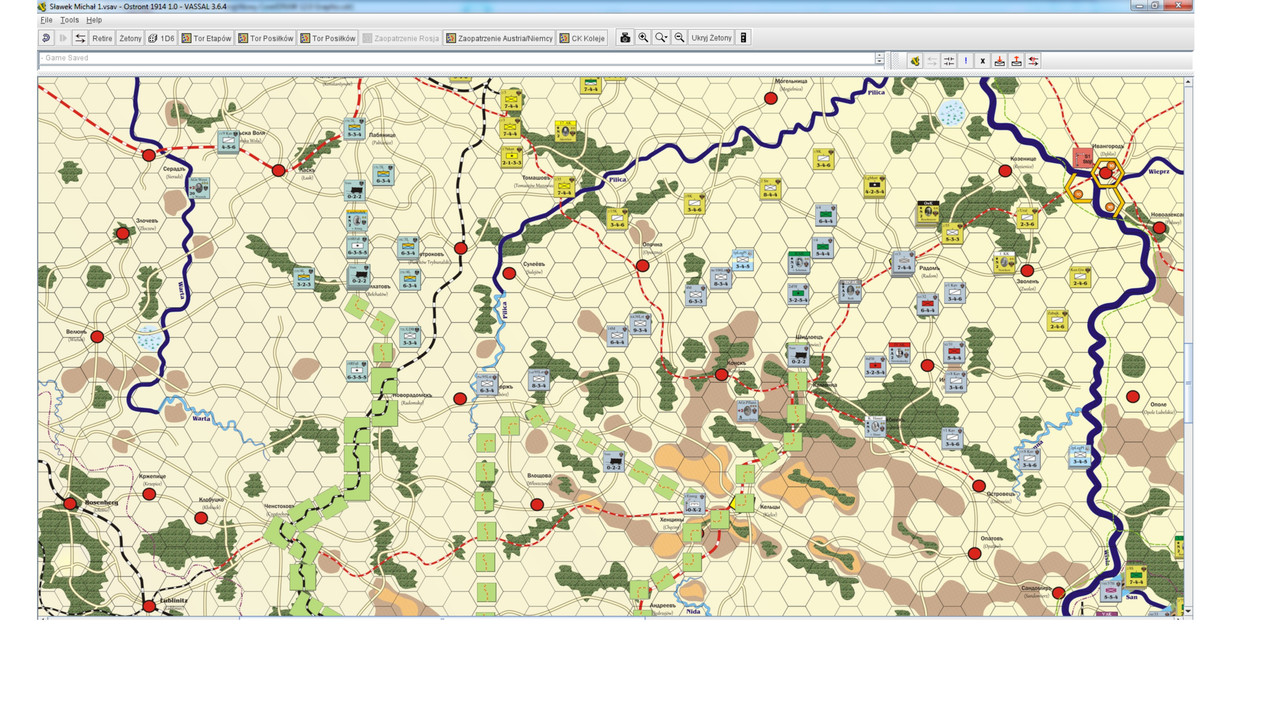This screenshot has height=711, width=1280.
Task: Open the Tools menu
Action: point(69,20)
